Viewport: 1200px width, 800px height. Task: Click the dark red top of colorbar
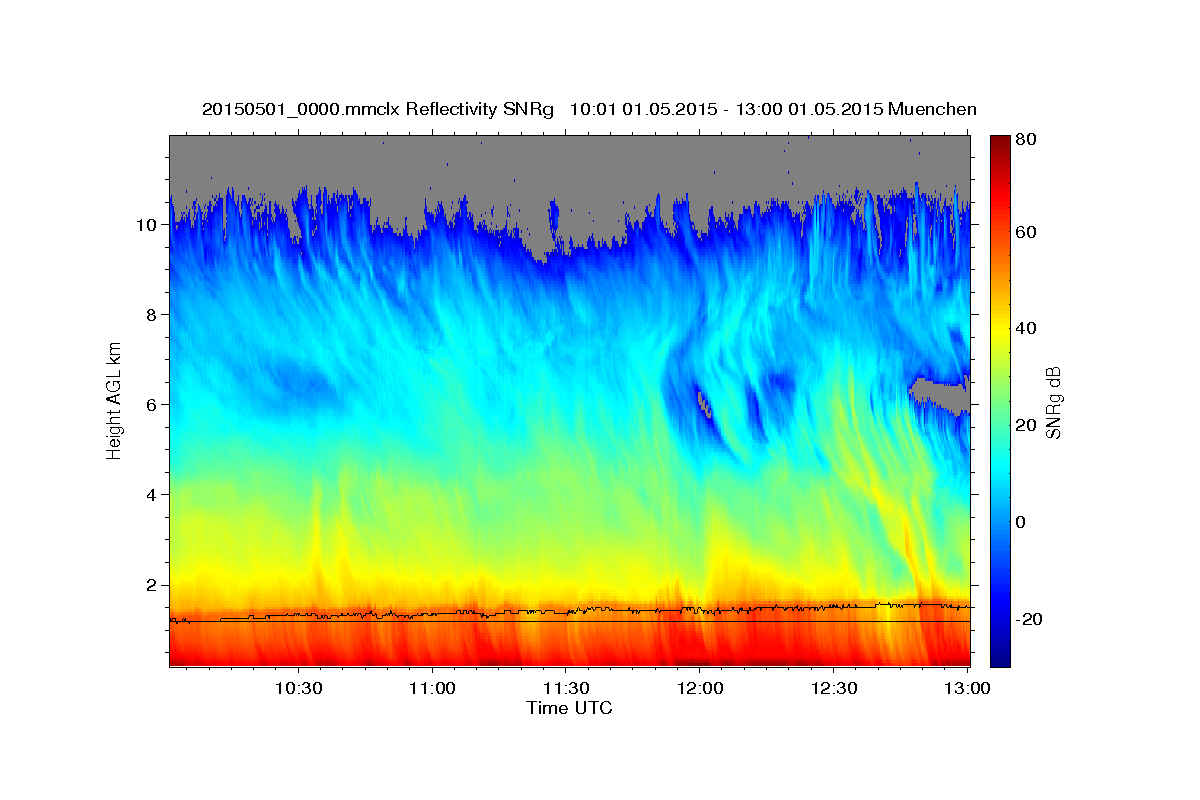pyautogui.click(x=1000, y=143)
